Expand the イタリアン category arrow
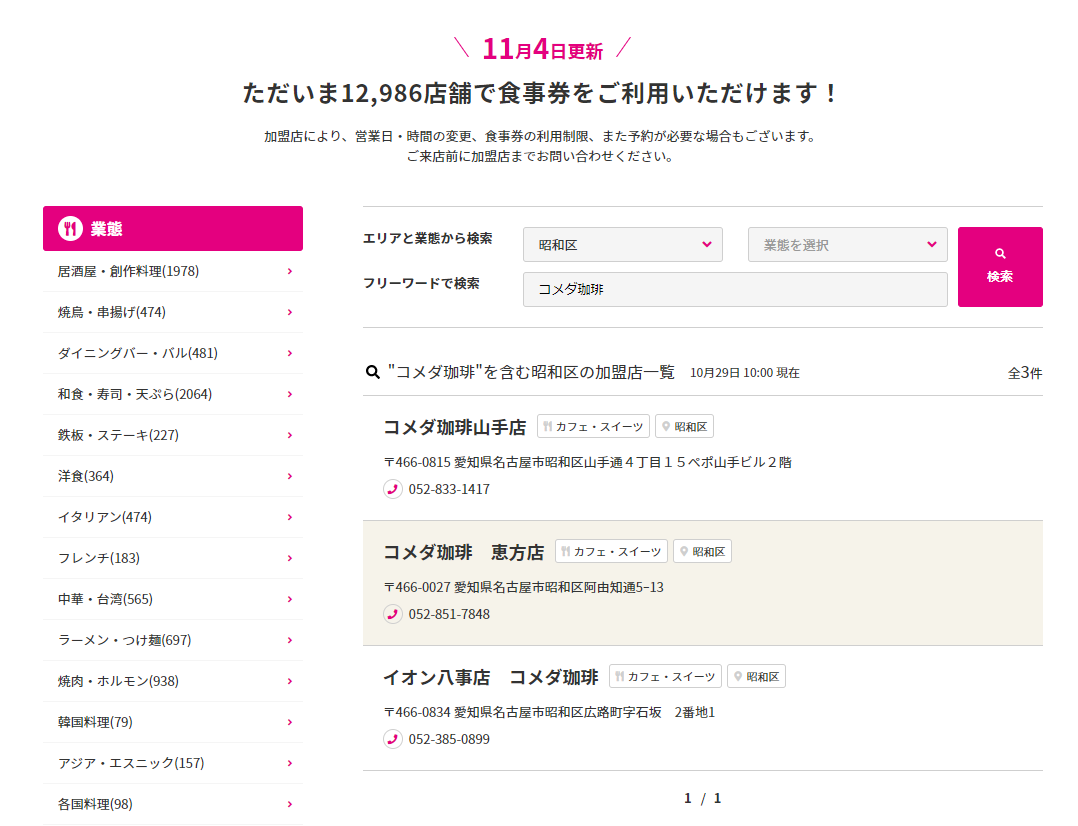1078x826 pixels. coord(289,517)
